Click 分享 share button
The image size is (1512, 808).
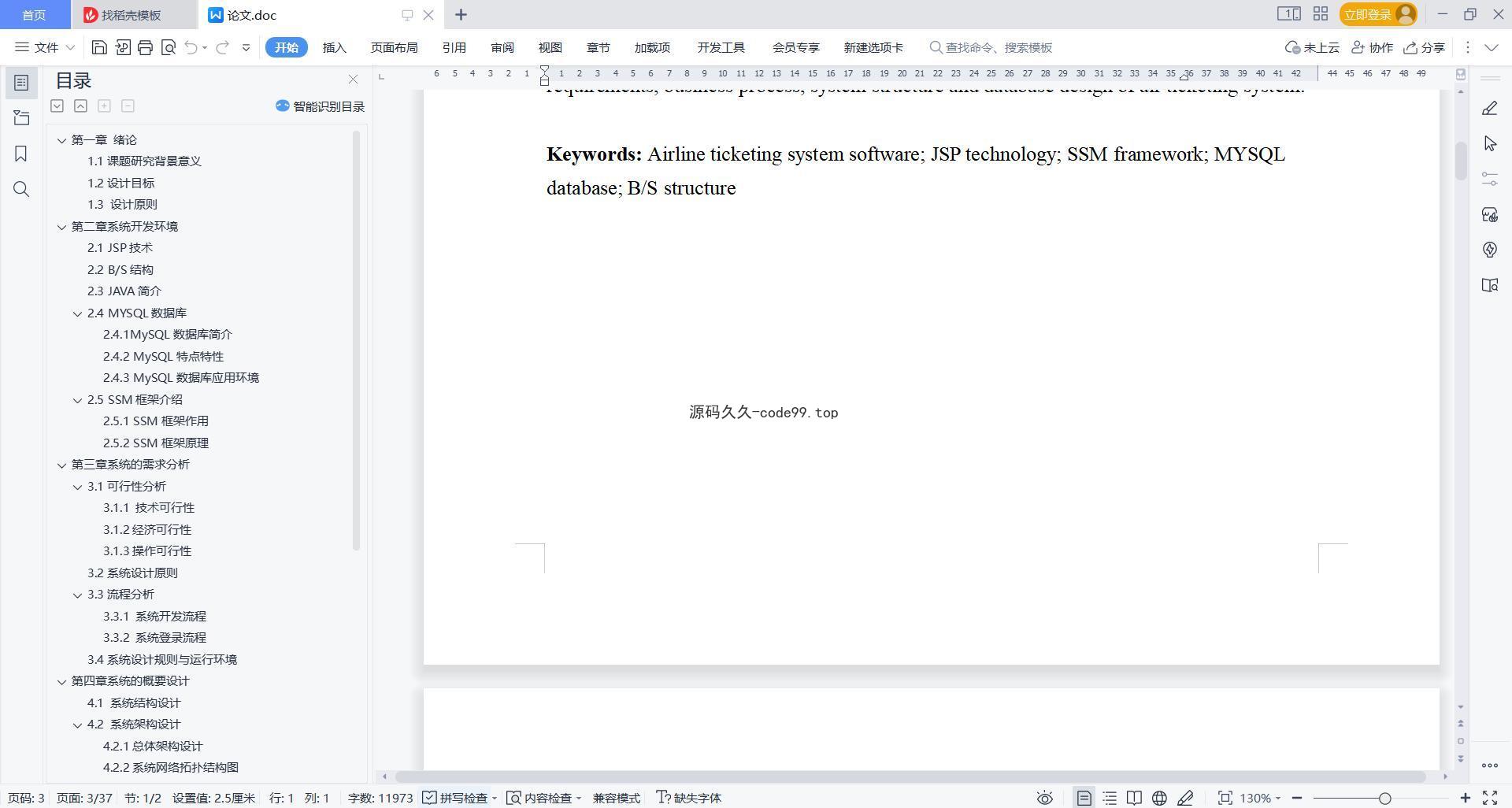point(1425,47)
